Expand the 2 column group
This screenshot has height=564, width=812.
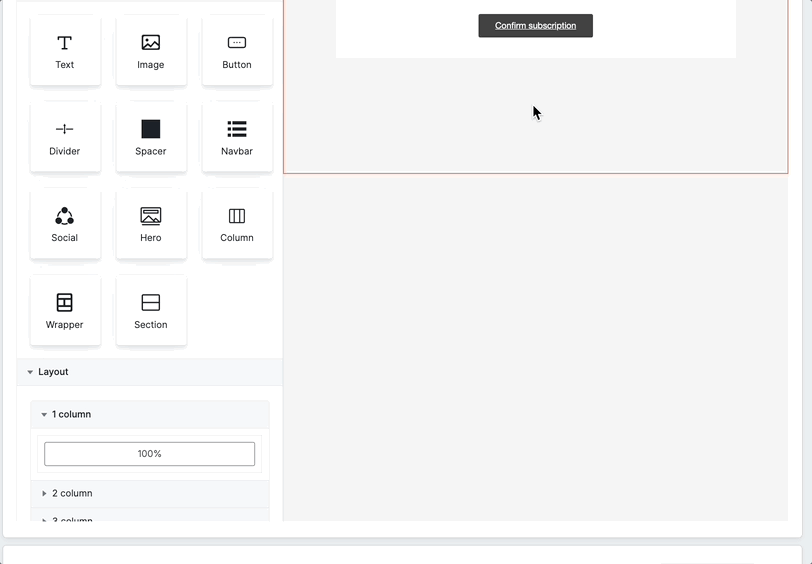pyautogui.click(x=72, y=493)
